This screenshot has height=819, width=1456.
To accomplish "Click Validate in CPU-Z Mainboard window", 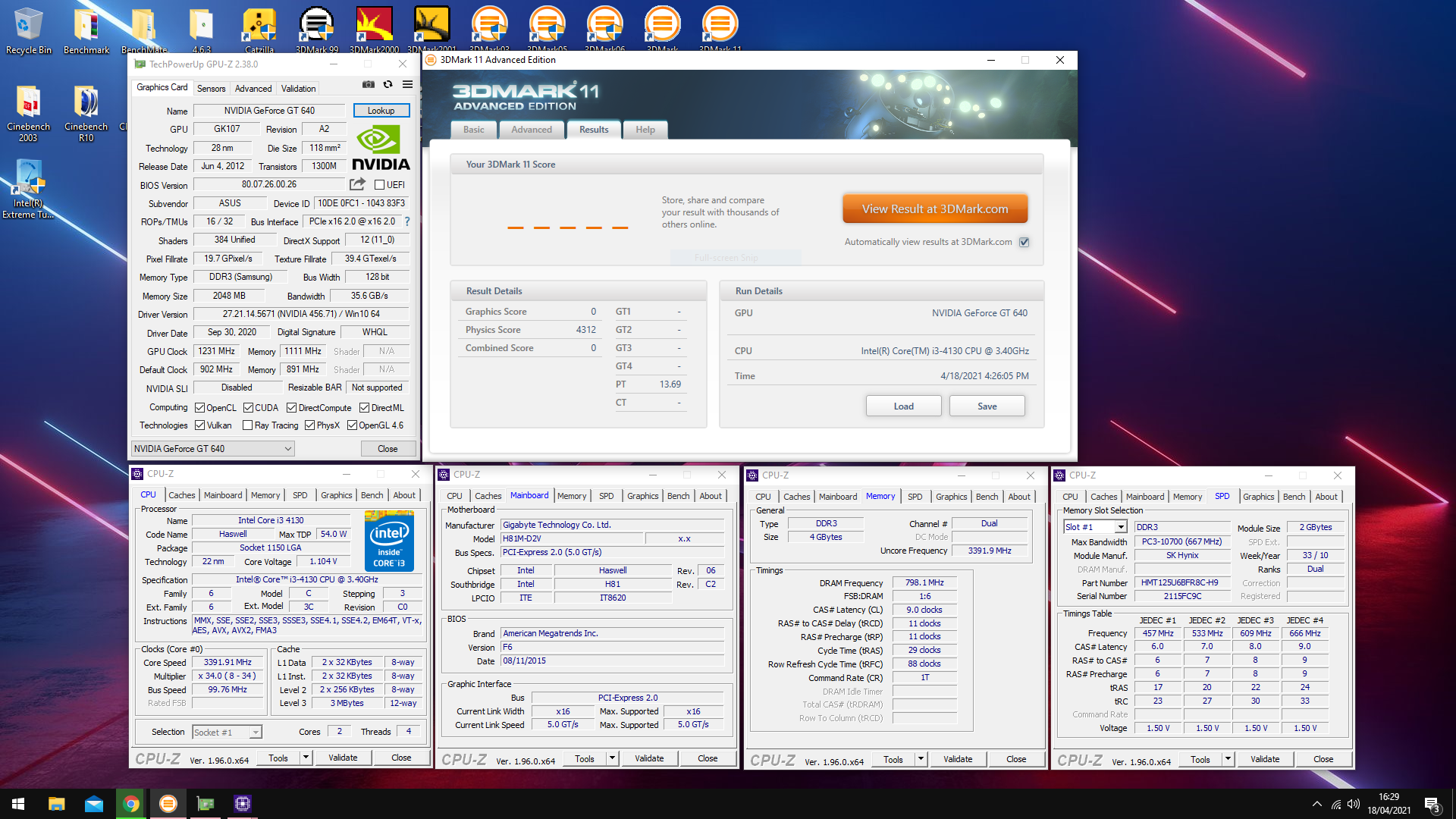I will [649, 758].
